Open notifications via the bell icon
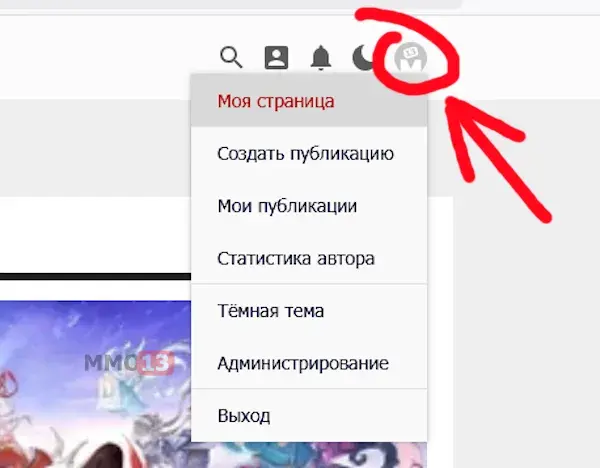 pyautogui.click(x=321, y=58)
